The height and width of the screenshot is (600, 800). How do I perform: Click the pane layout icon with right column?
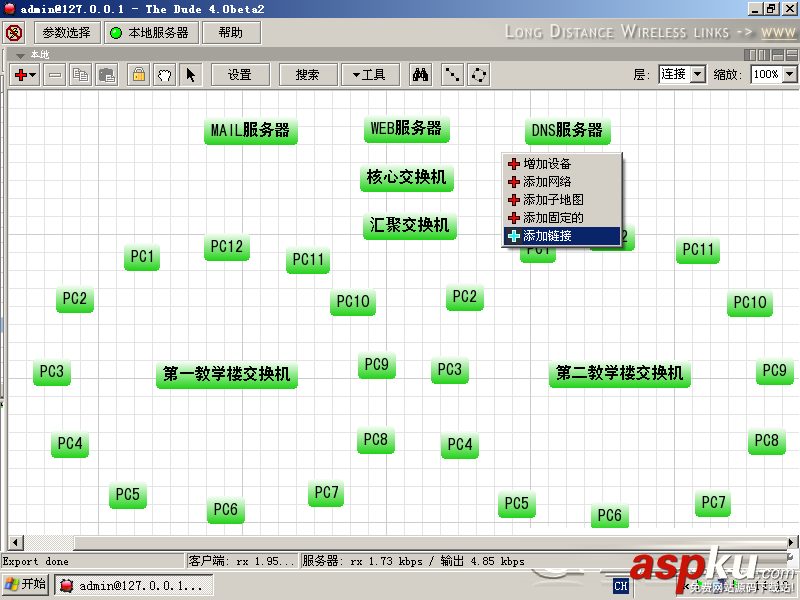(x=764, y=55)
